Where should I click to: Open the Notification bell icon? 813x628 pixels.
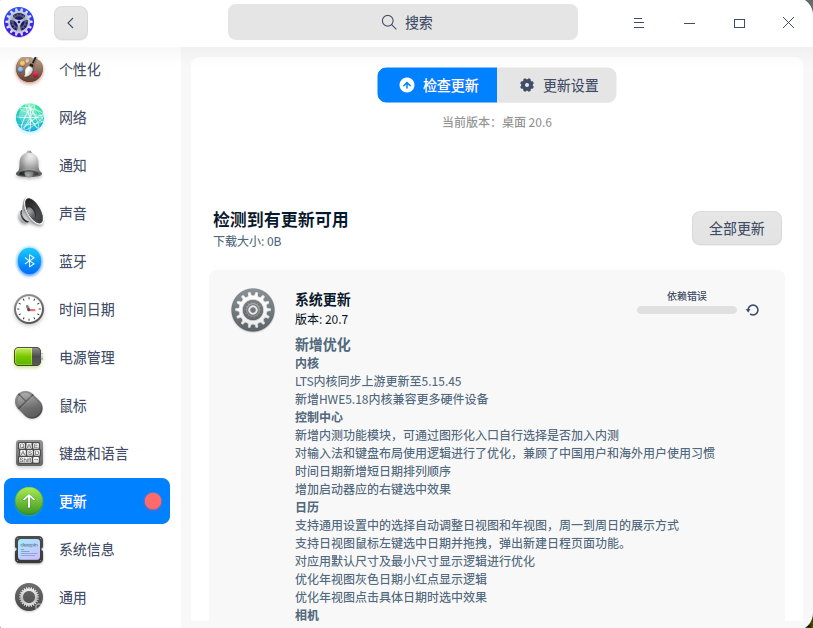point(29,165)
